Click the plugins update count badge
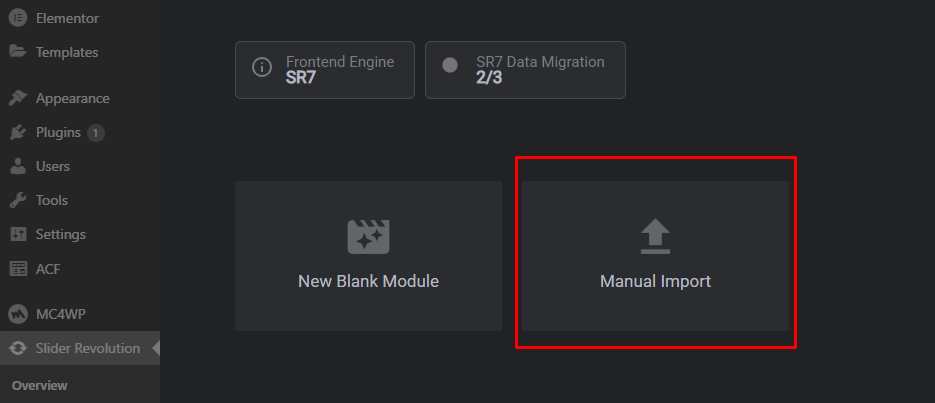 96,132
